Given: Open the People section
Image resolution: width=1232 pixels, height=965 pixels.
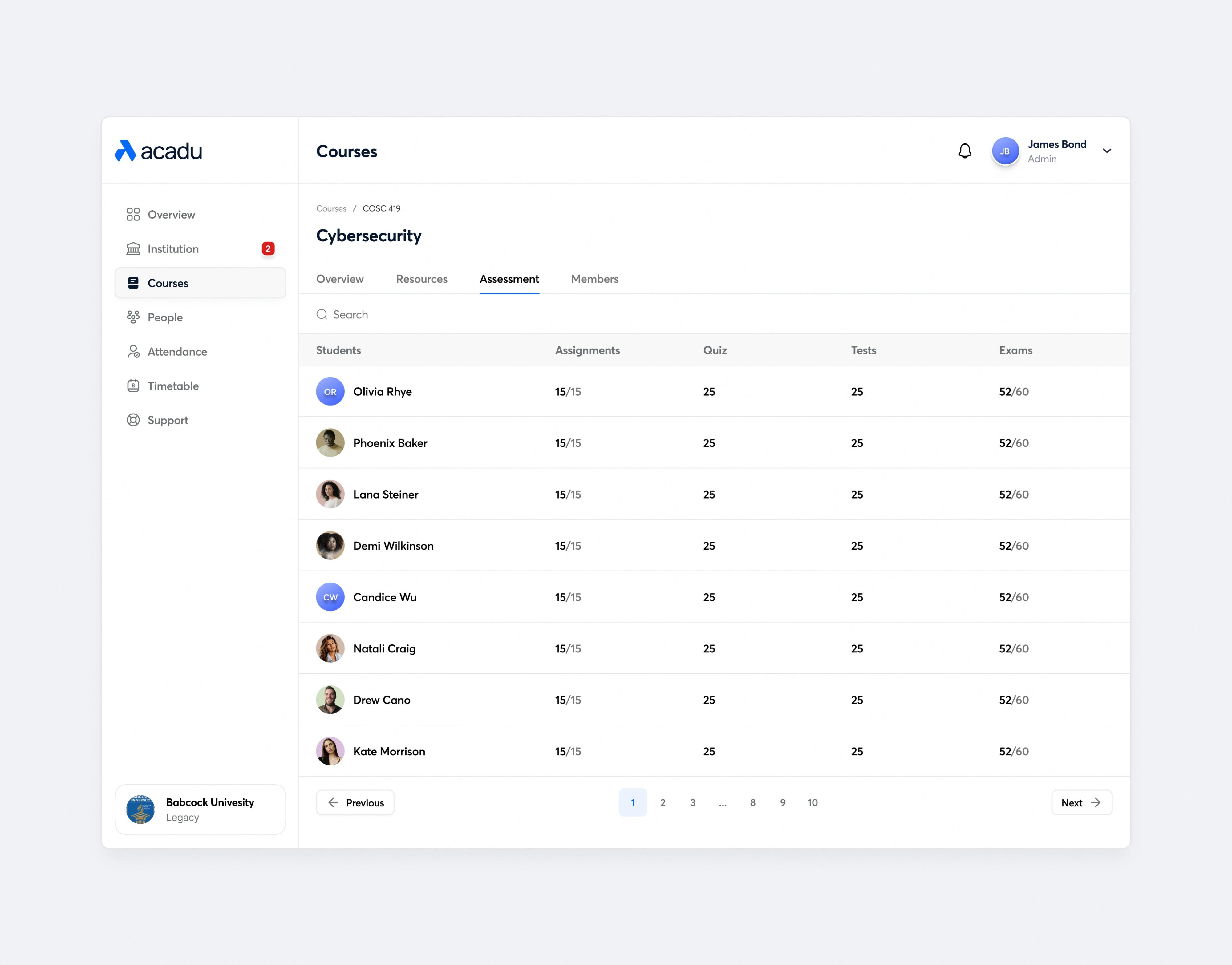Looking at the screenshot, I should coord(165,317).
